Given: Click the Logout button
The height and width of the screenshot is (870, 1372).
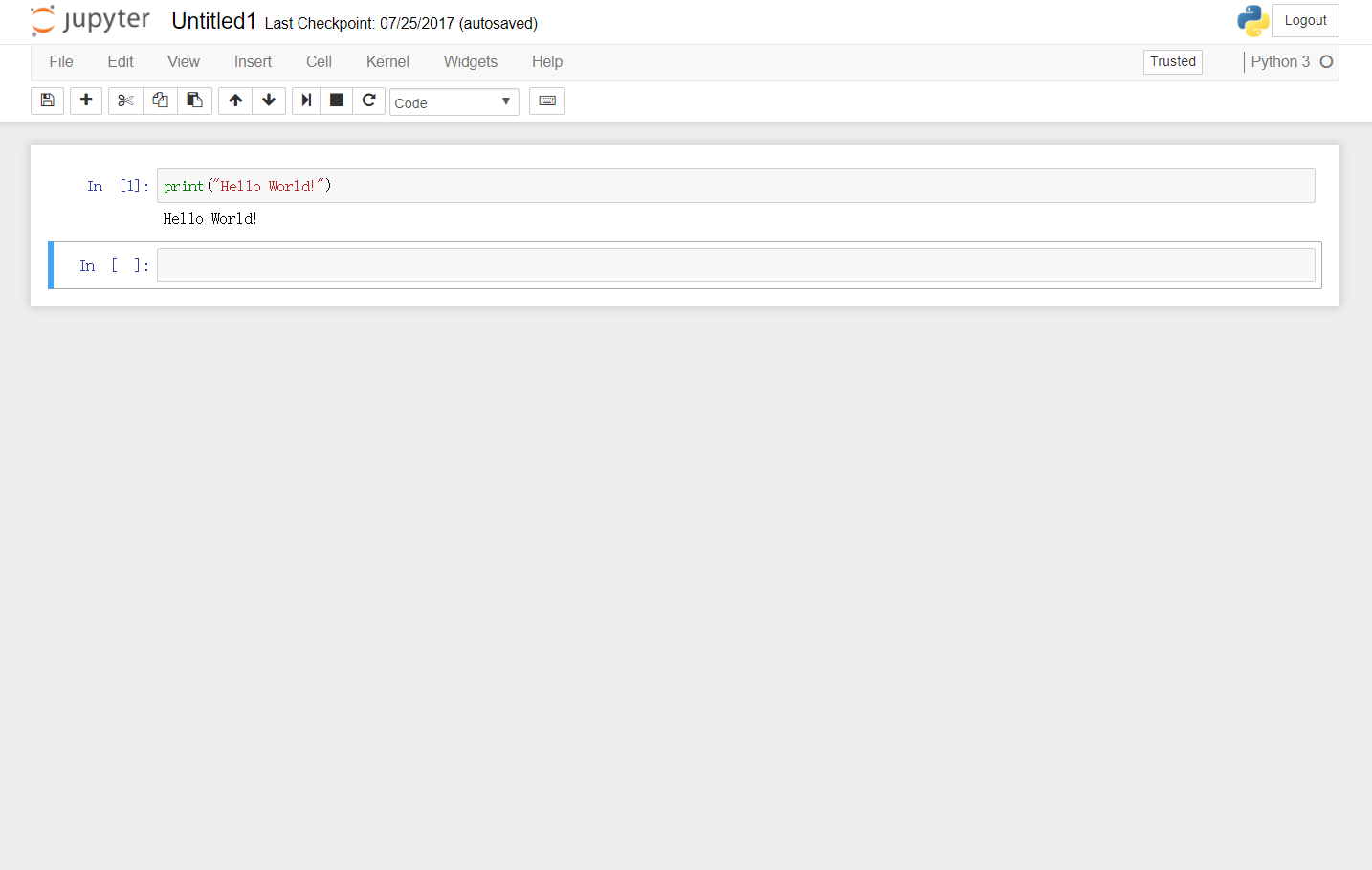Looking at the screenshot, I should pos(1305,21).
